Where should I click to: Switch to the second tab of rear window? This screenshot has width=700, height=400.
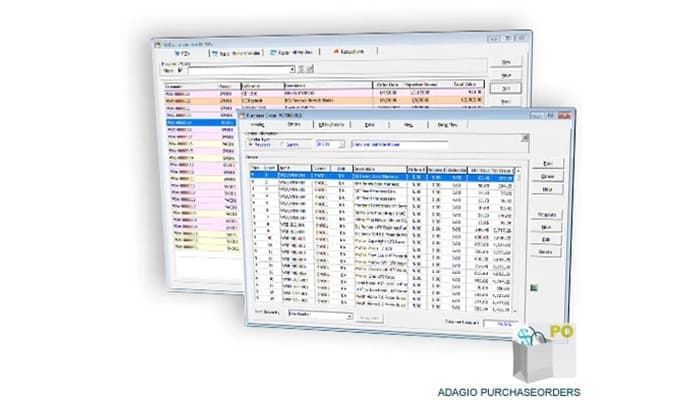[x=236, y=53]
